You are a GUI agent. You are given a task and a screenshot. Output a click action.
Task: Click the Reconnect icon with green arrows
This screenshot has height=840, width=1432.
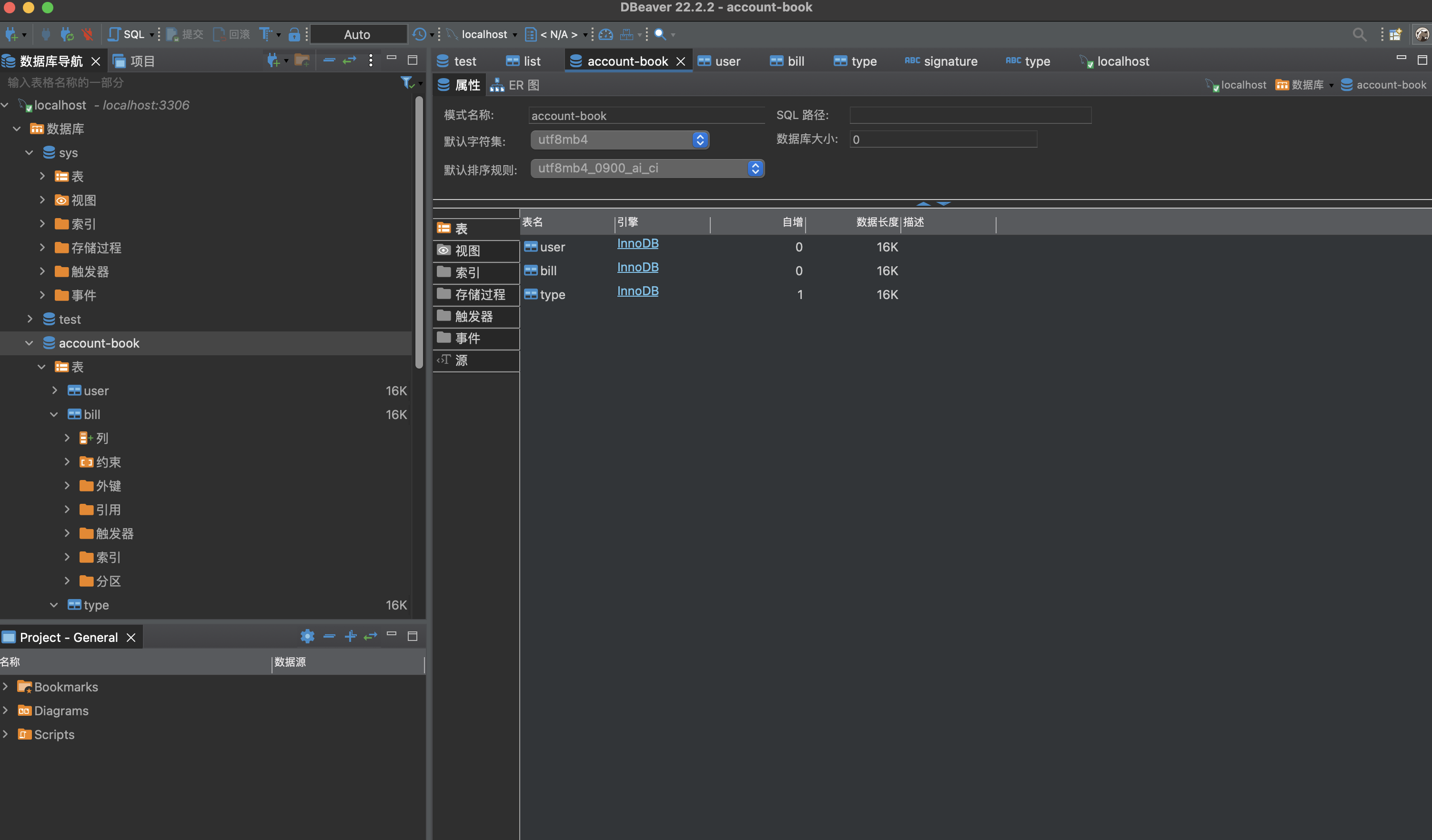click(67, 35)
